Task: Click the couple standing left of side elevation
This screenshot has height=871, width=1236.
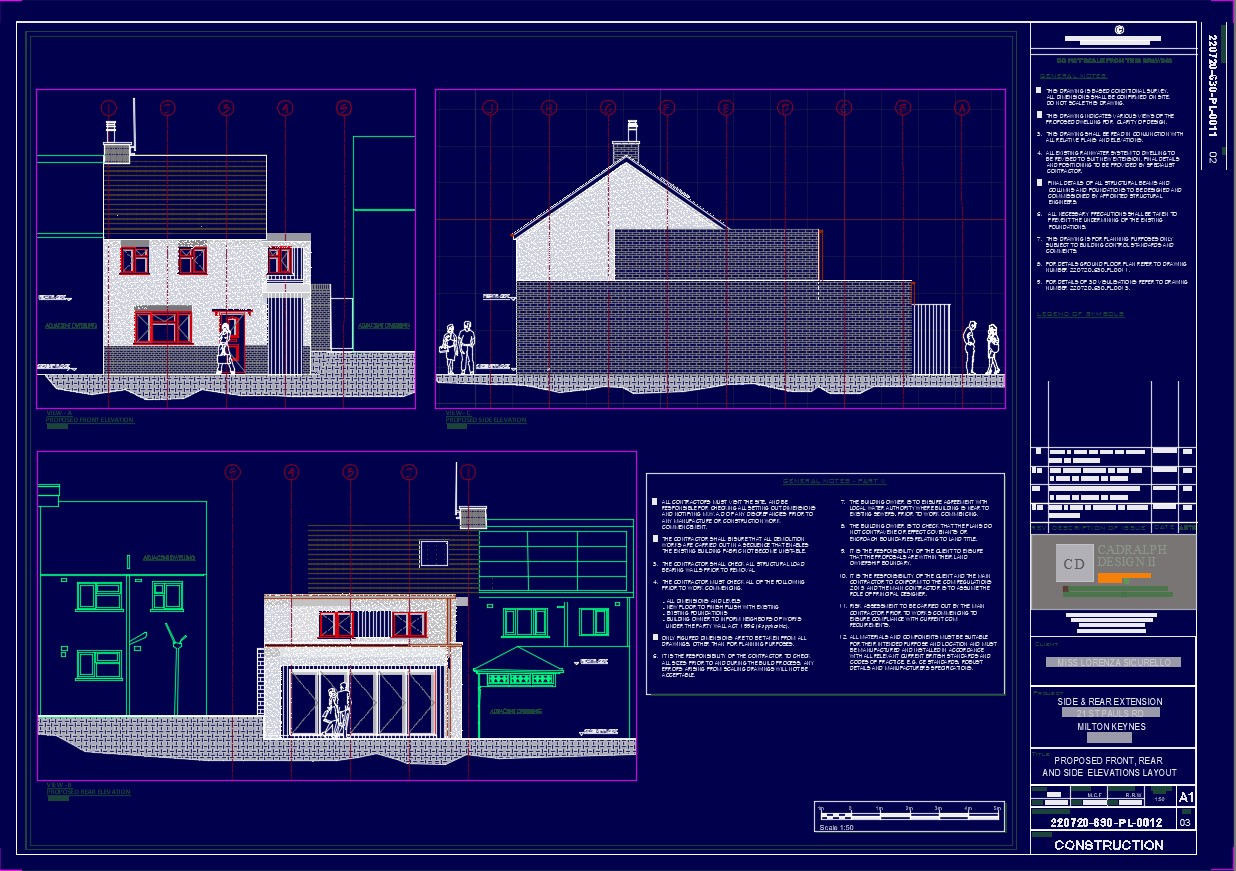Action: click(458, 348)
